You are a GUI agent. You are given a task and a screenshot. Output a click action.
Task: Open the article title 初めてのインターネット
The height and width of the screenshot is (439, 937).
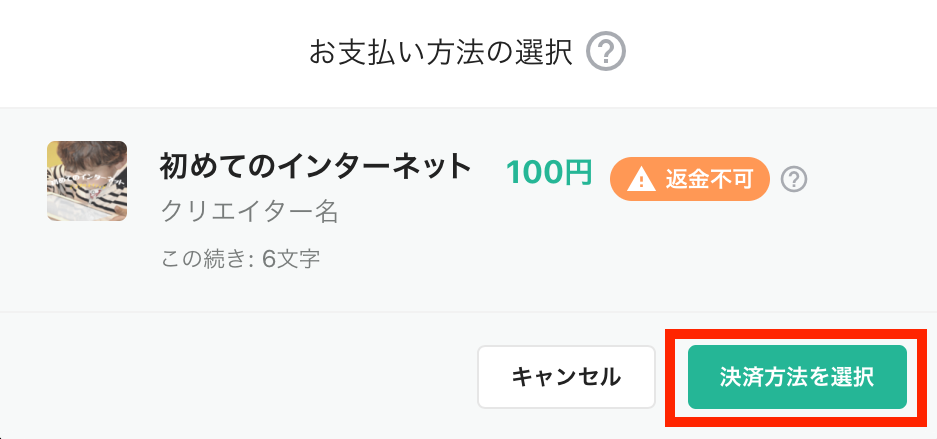tap(316, 168)
